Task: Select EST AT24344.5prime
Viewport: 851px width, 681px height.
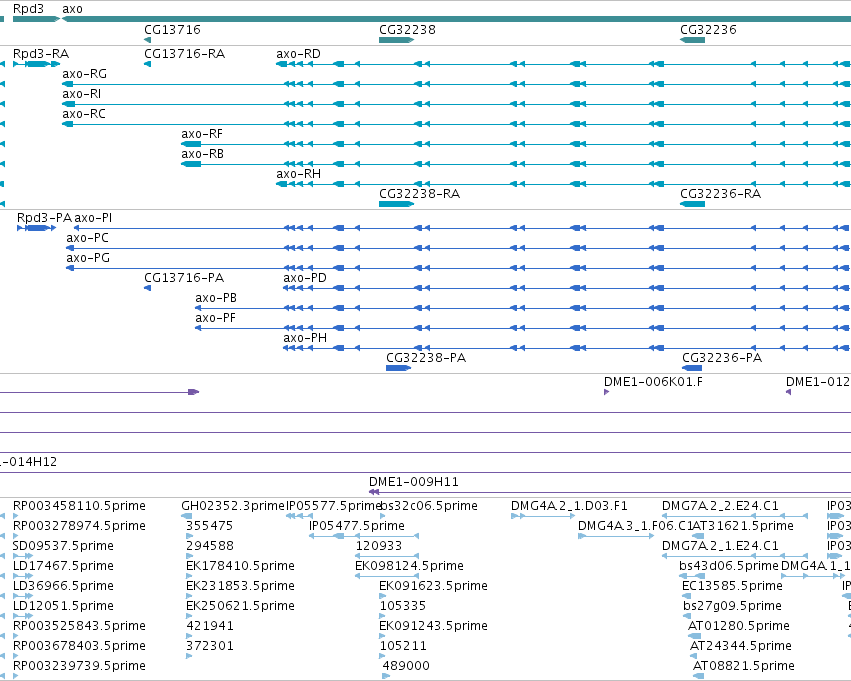Action: click(741, 646)
